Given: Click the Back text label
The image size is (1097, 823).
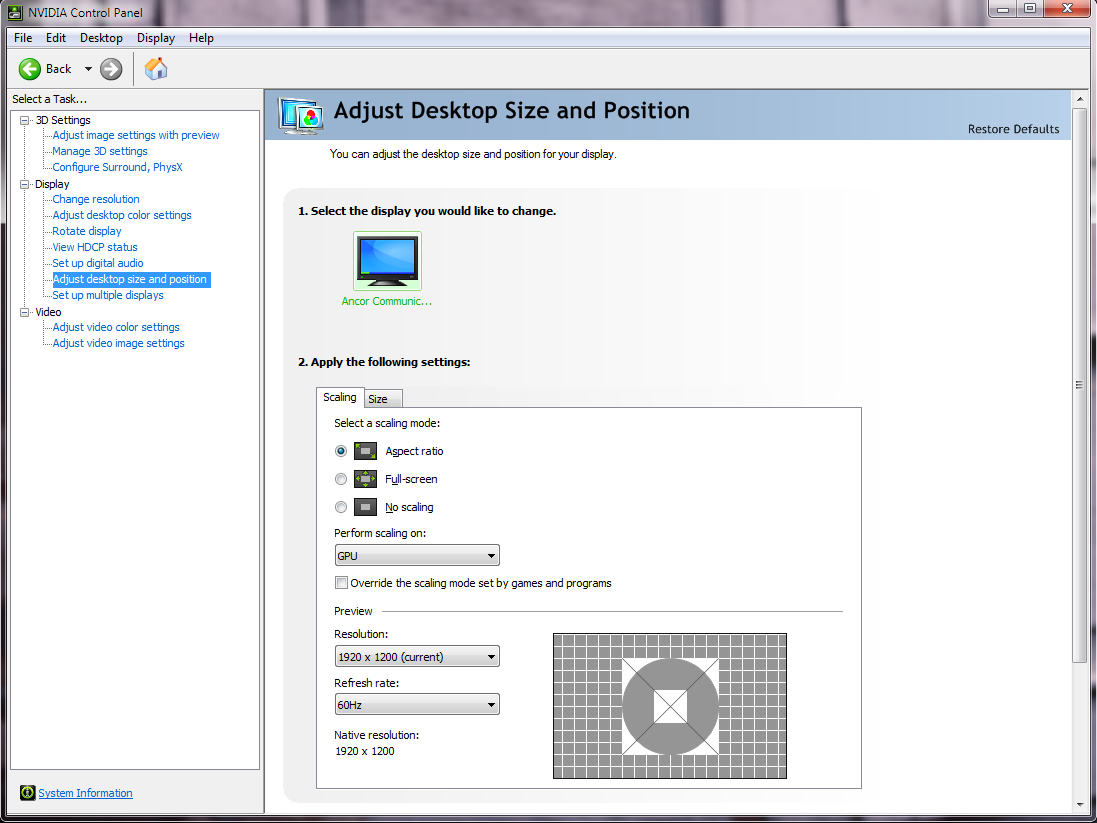Looking at the screenshot, I should point(59,69).
